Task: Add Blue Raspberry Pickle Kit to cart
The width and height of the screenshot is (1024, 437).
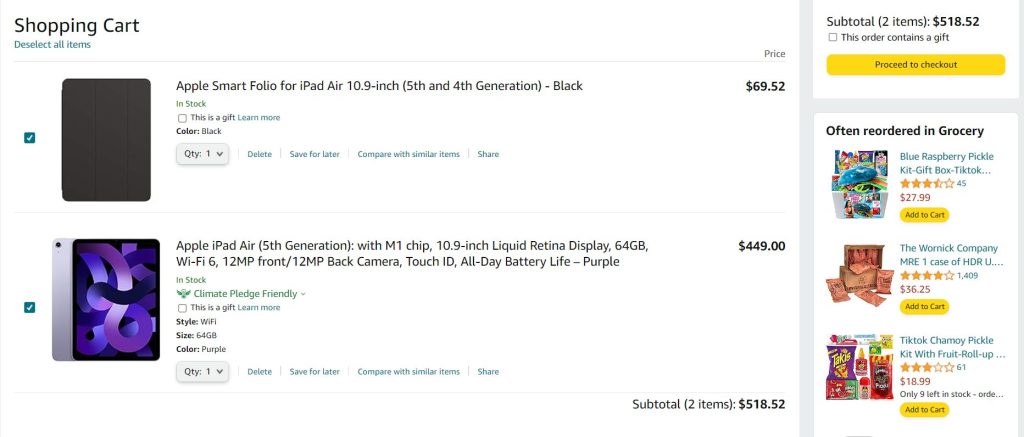Action: pos(924,215)
